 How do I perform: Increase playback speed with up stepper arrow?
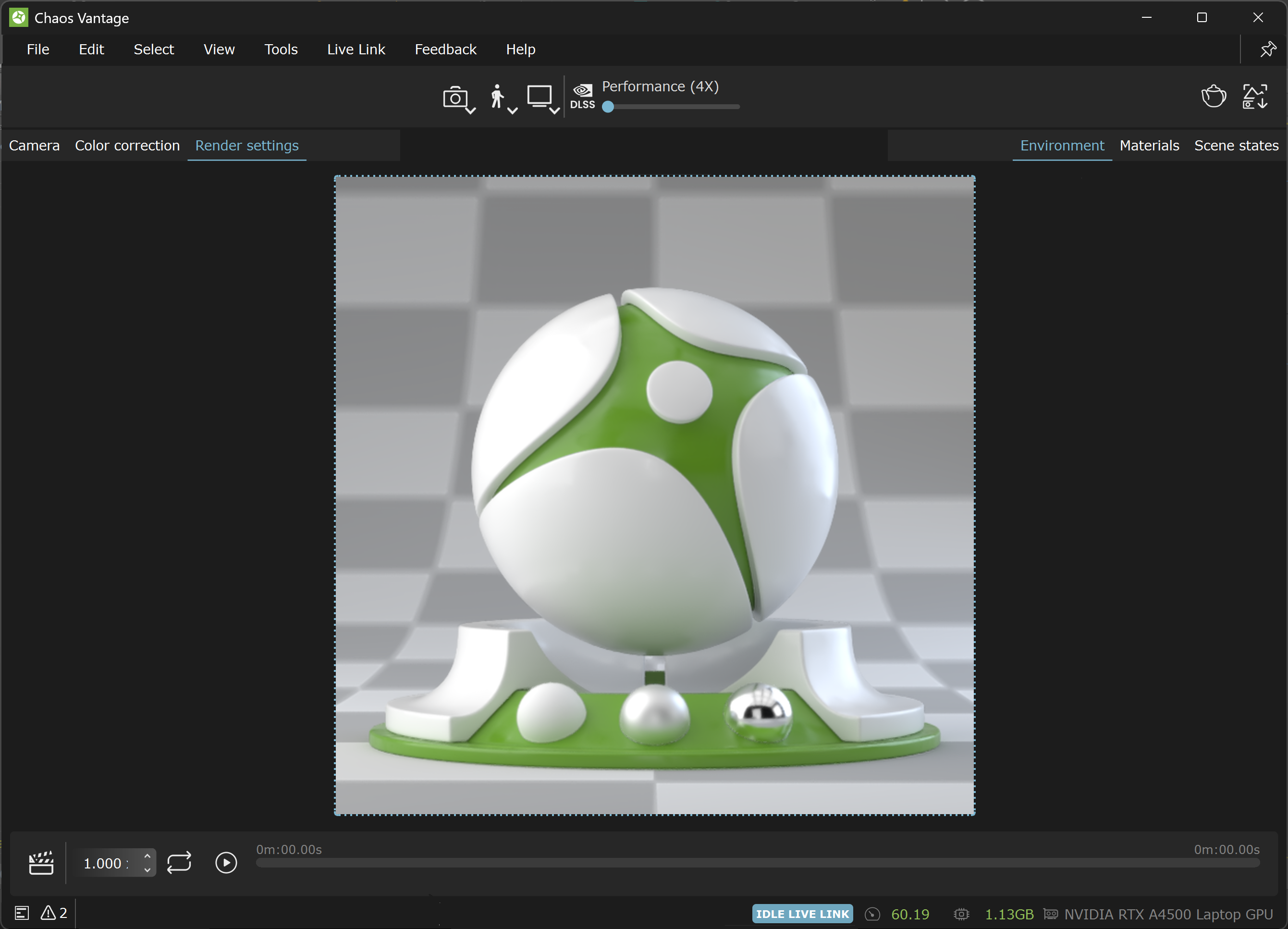click(147, 856)
